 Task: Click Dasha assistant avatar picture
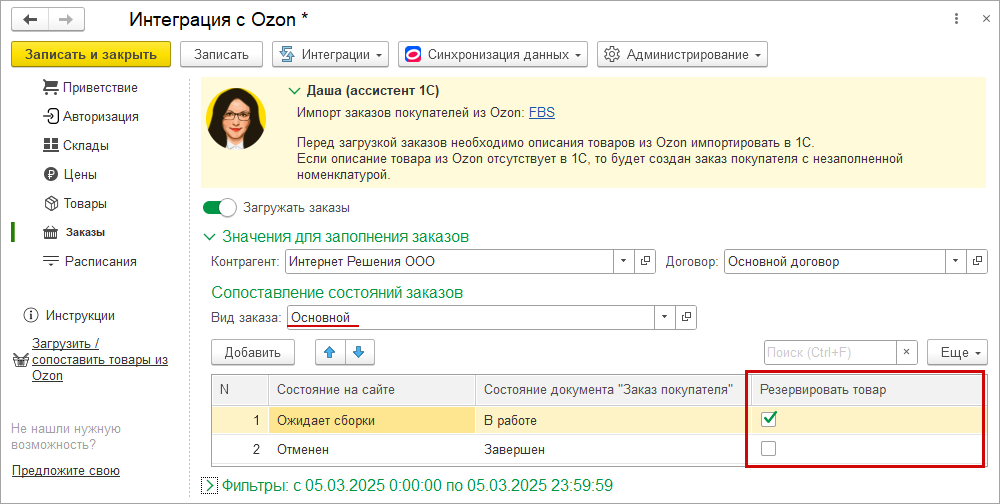pos(236,119)
